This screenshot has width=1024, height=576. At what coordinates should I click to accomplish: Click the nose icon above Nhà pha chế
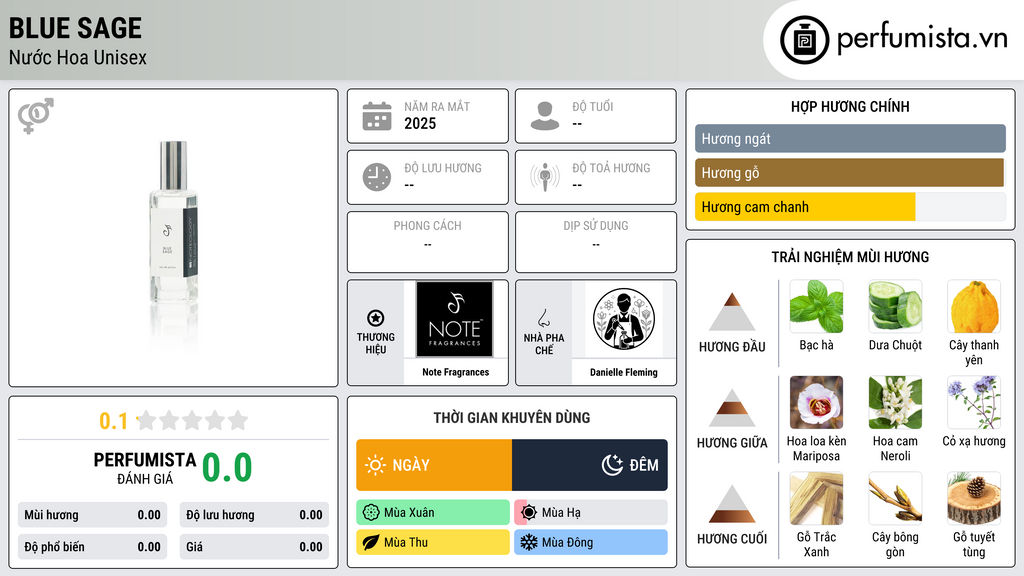click(543, 318)
